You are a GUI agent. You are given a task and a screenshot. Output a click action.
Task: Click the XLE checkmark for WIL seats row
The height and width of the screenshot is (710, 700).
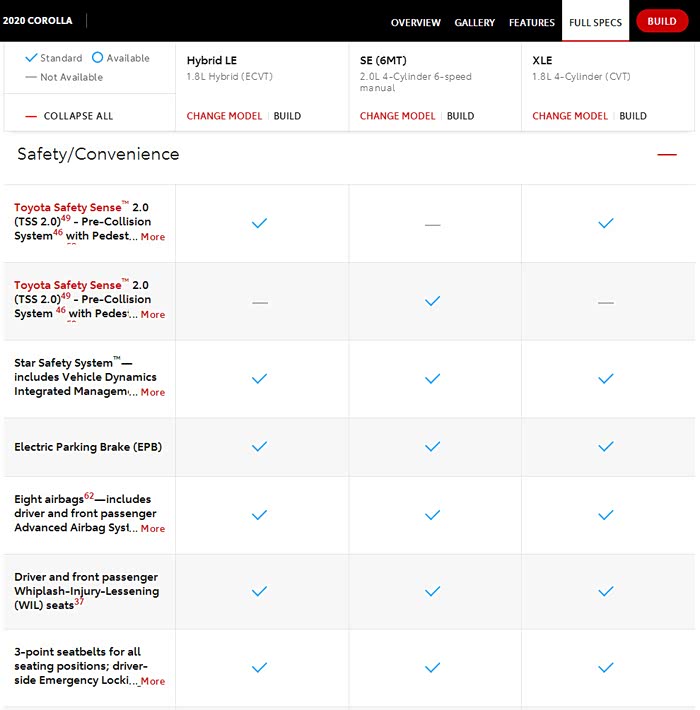(x=605, y=592)
